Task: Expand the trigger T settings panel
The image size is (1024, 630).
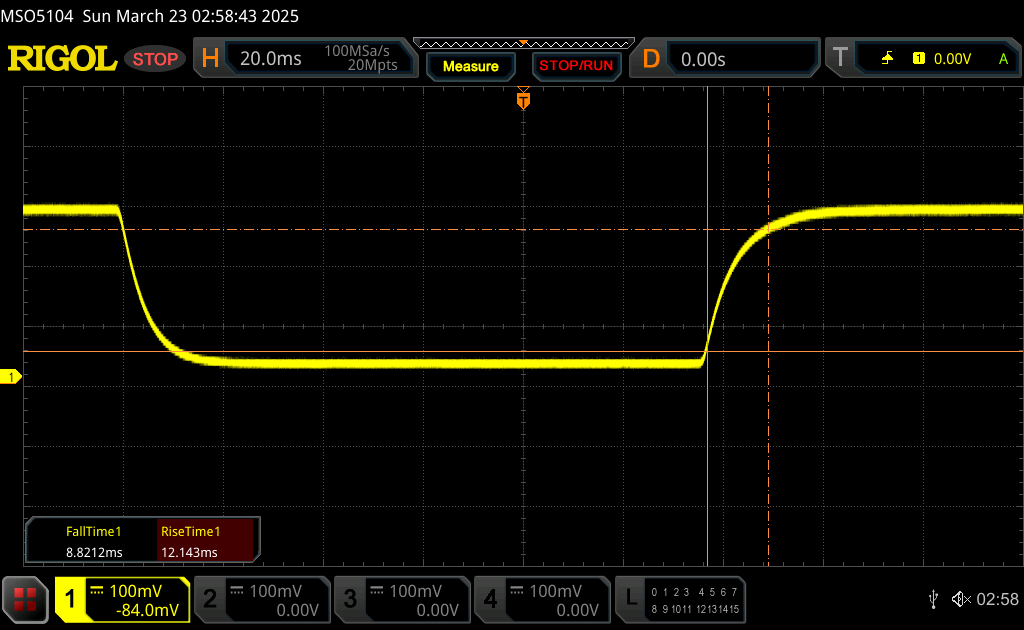Action: pyautogui.click(x=926, y=59)
